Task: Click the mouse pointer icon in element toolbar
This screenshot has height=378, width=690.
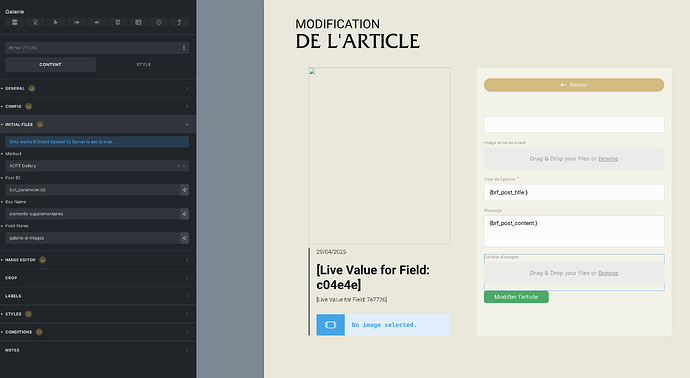Action: click(56, 22)
